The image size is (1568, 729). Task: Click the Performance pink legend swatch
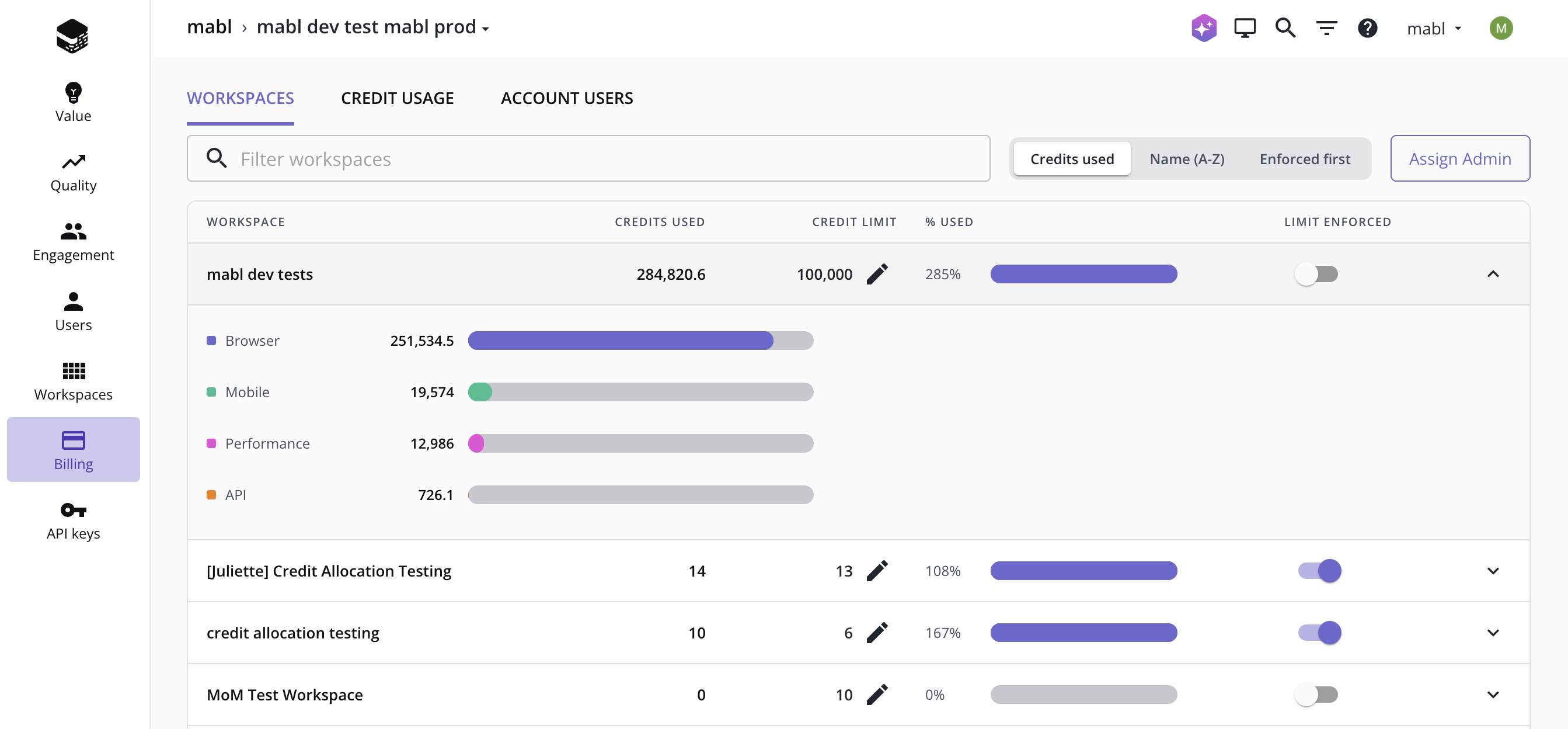[211, 443]
